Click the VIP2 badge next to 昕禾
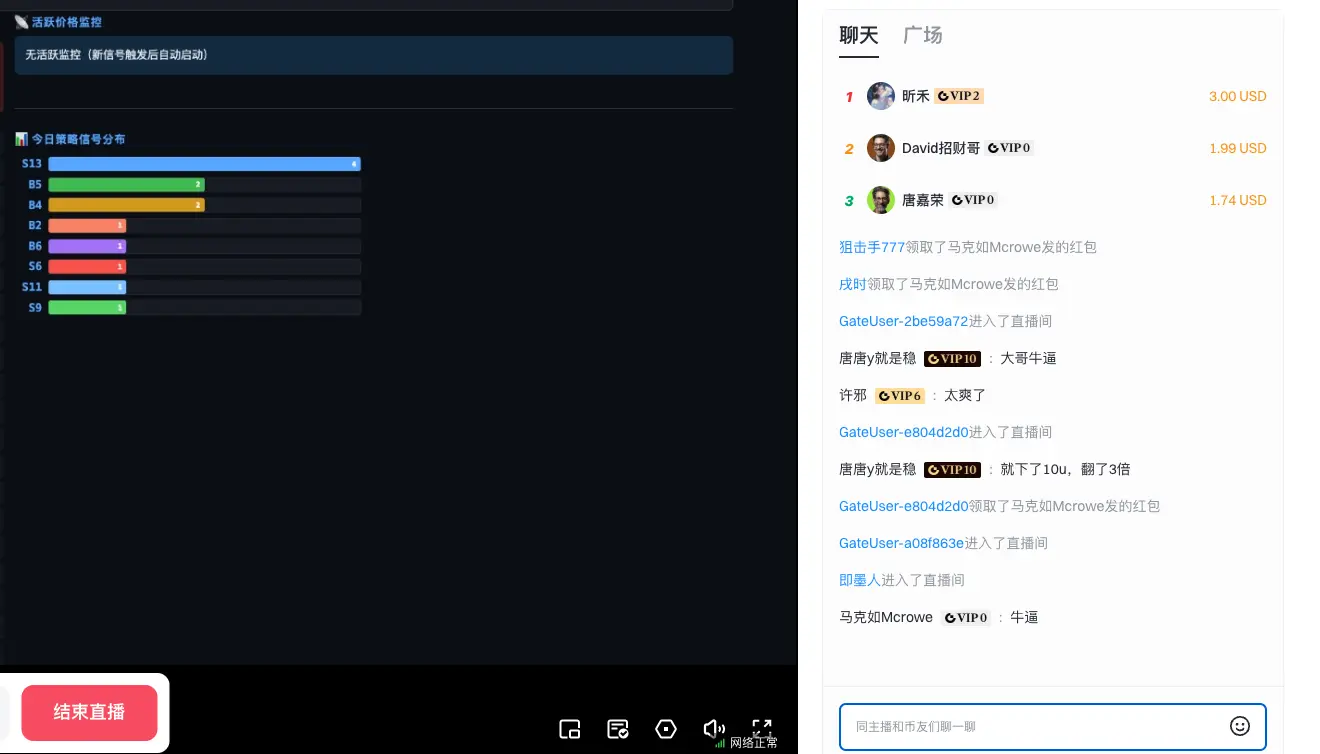The height and width of the screenshot is (754, 1320). tap(959, 96)
